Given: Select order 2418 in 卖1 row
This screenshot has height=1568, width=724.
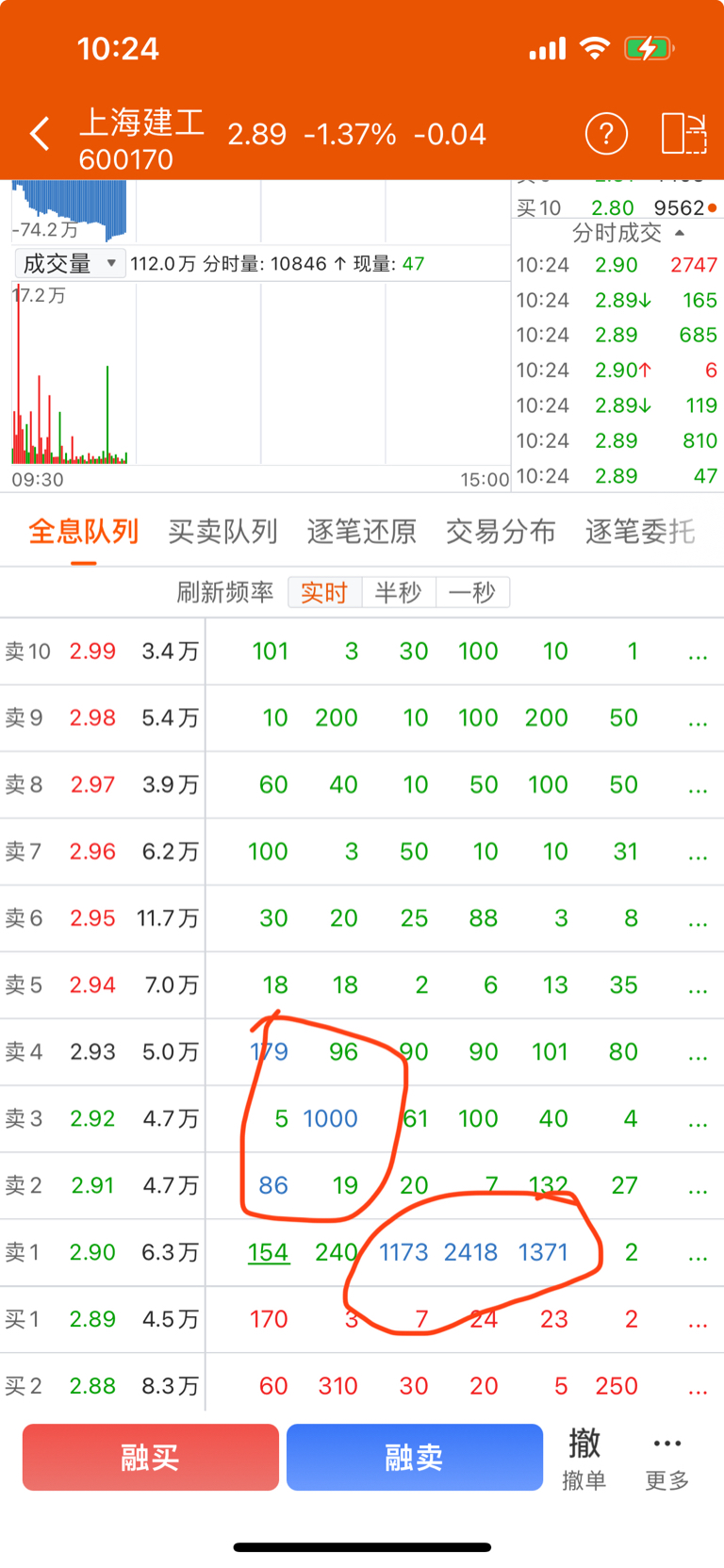Looking at the screenshot, I should (470, 1252).
